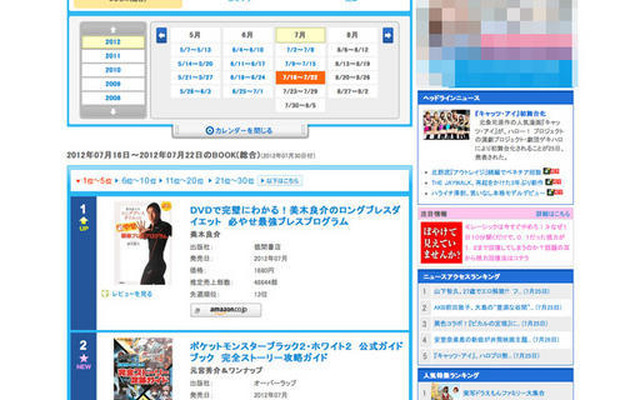Image resolution: width=640 pixels, height=400 pixels.
Task: Click the 8/20–8/26 week cell
Action: 353,78
